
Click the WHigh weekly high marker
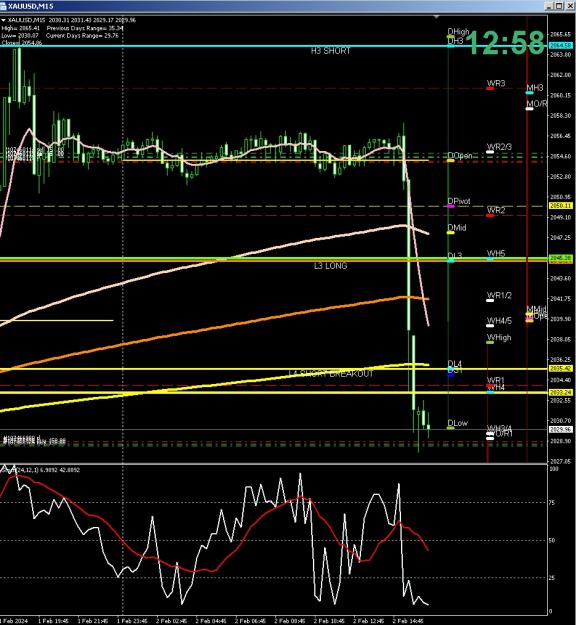tap(490, 342)
